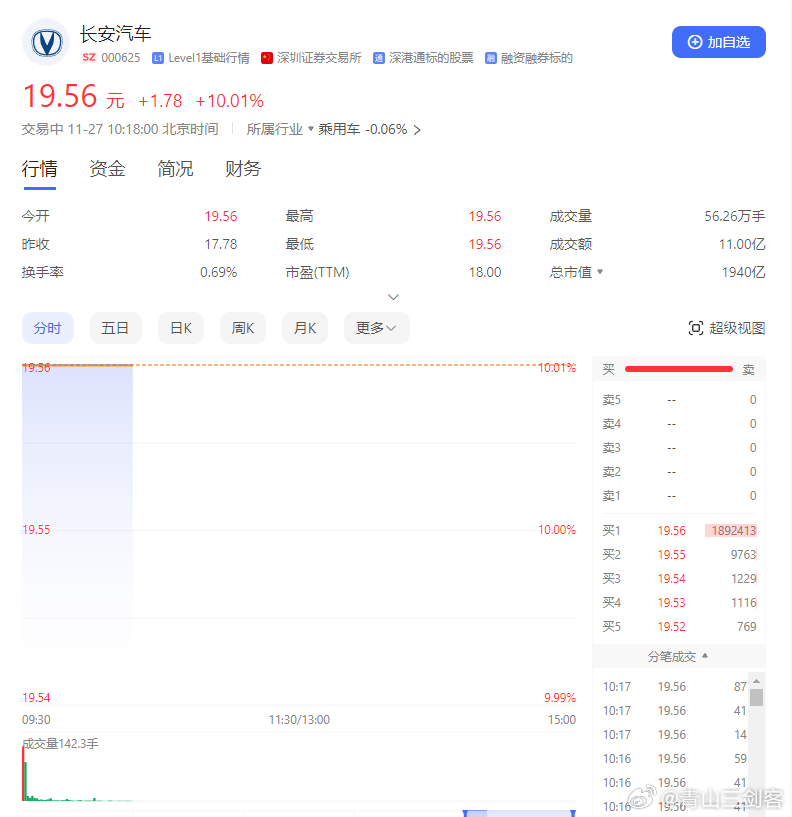Click the SZ market badge icon
792x817 pixels.
click(89, 57)
